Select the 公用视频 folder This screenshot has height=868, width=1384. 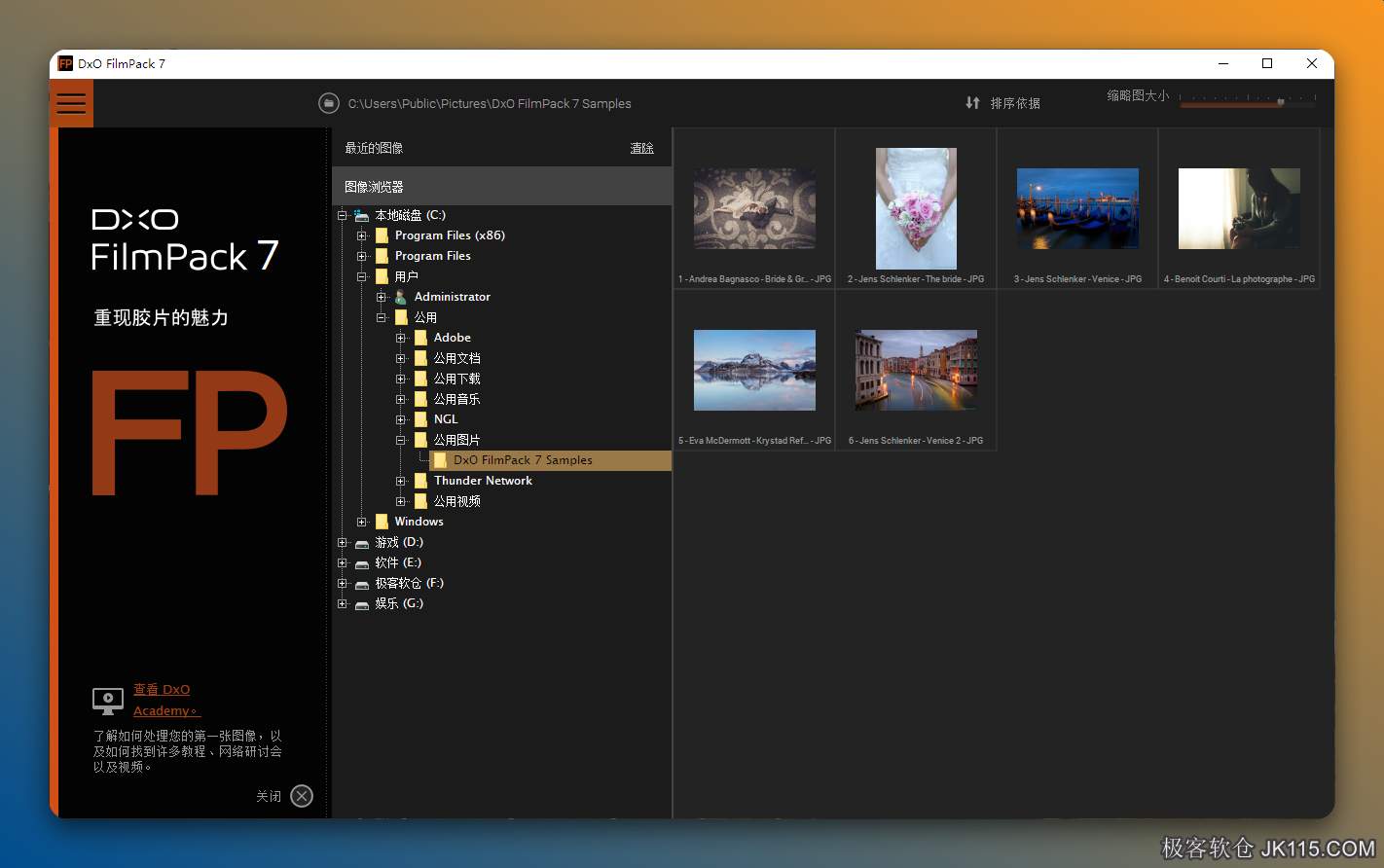456,501
